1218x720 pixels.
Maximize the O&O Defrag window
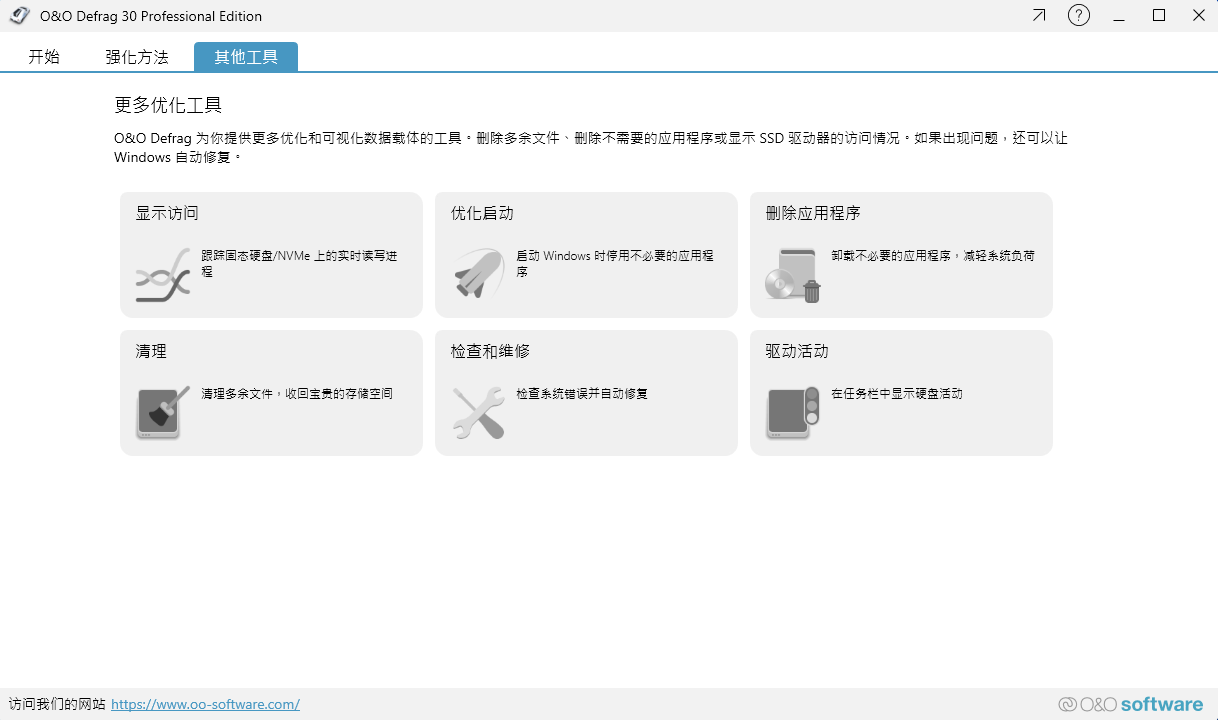(1159, 16)
